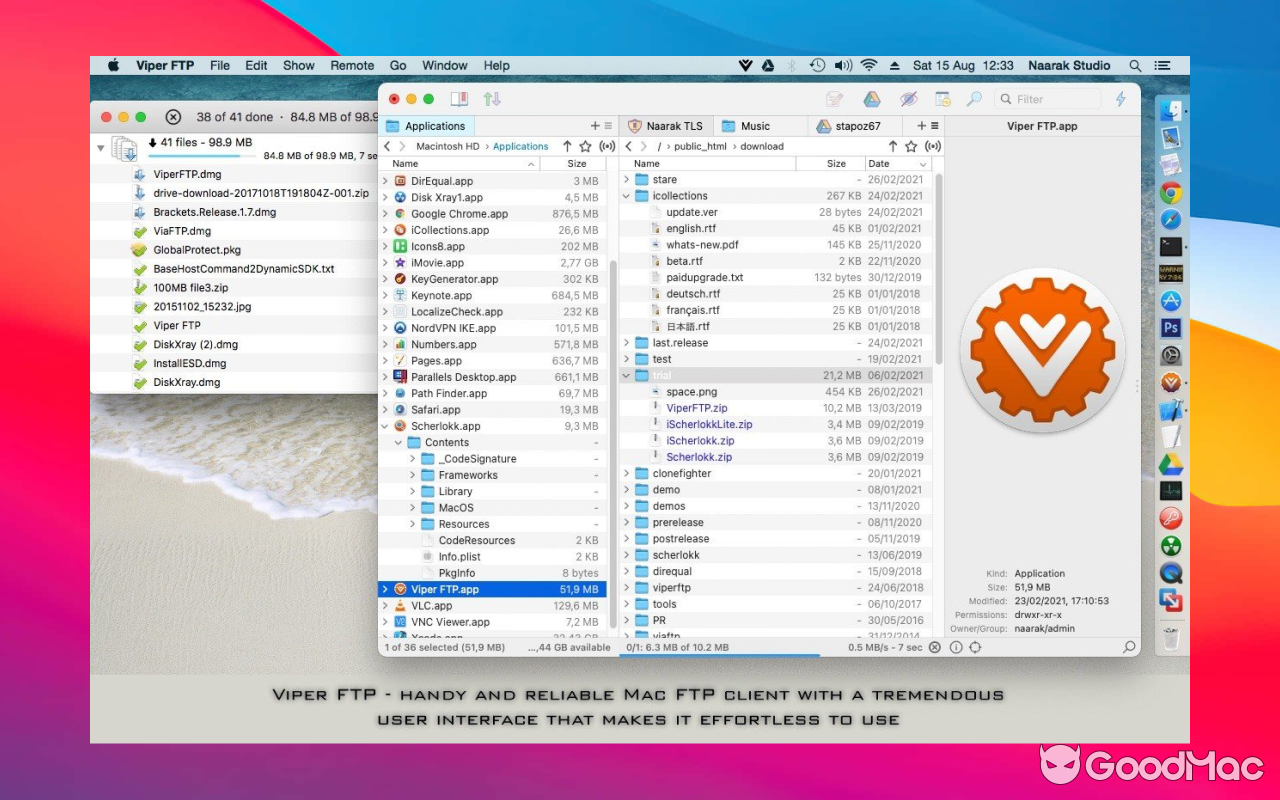Viewport: 1280px width, 800px height.
Task: Open the Remote menu in the menu bar
Action: (x=352, y=65)
